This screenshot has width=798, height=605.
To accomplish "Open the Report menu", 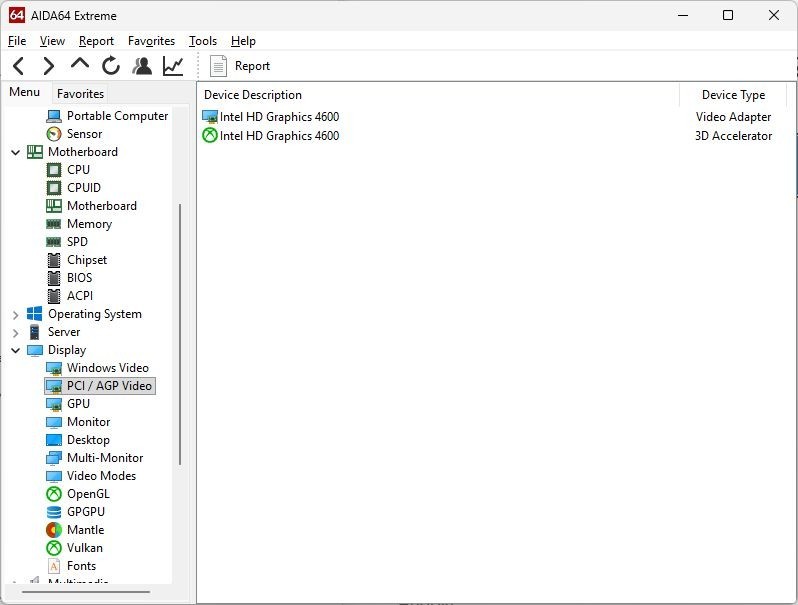I will click(x=96, y=41).
